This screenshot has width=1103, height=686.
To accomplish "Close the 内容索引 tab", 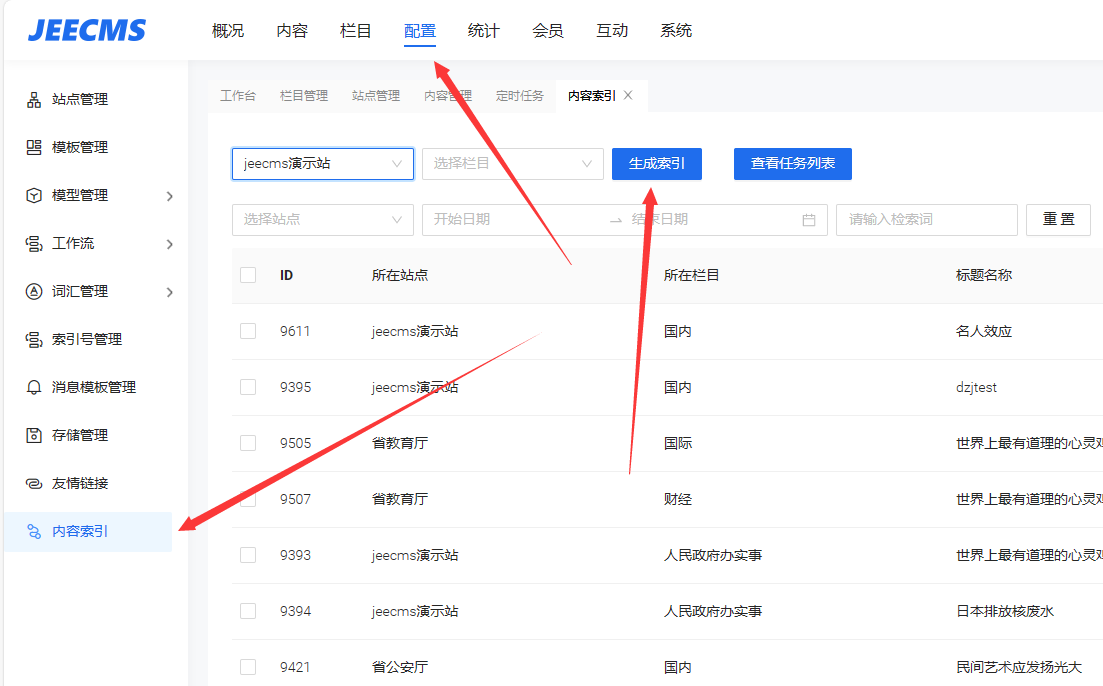I will click(x=628, y=95).
